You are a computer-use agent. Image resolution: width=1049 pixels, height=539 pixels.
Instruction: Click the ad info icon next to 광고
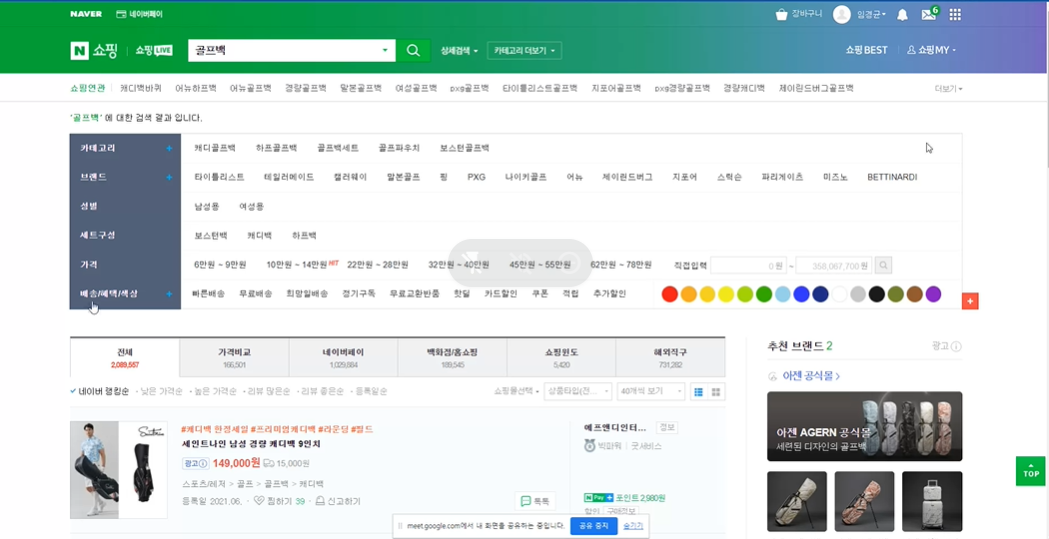tap(957, 346)
